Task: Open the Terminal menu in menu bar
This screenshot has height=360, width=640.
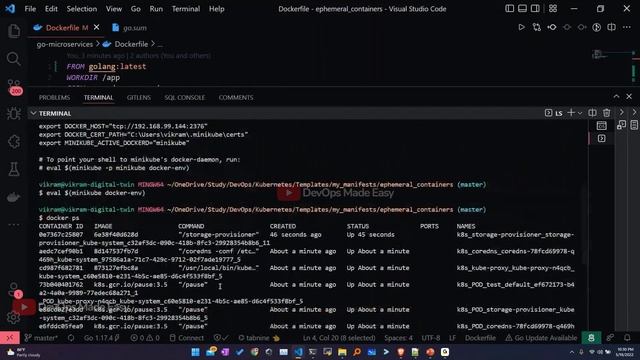Action: (186, 9)
